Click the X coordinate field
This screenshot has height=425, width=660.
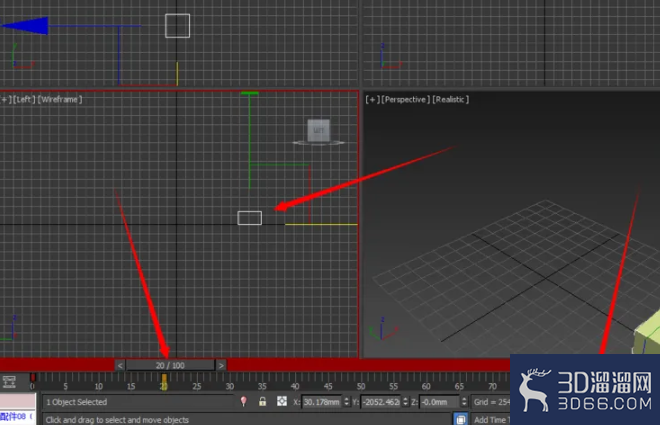[322, 402]
